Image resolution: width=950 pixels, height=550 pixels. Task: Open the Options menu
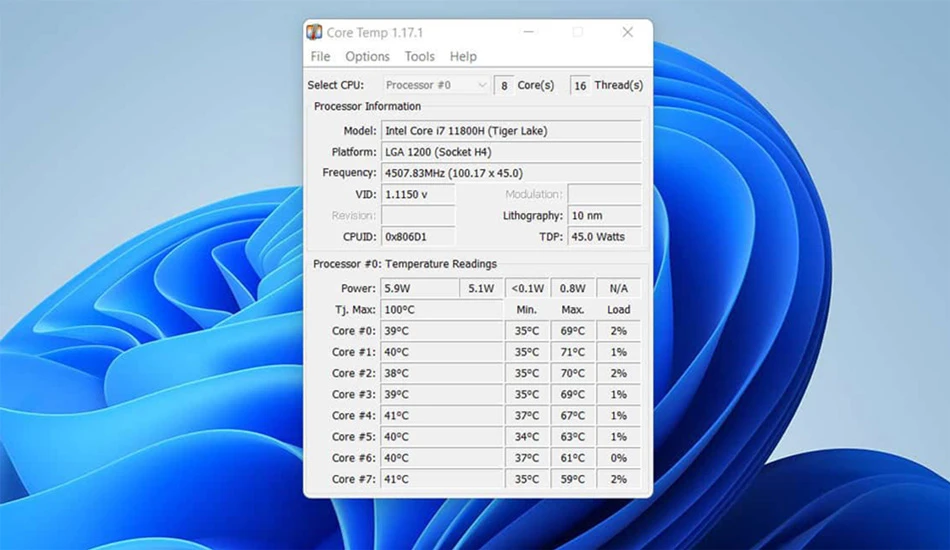point(367,56)
